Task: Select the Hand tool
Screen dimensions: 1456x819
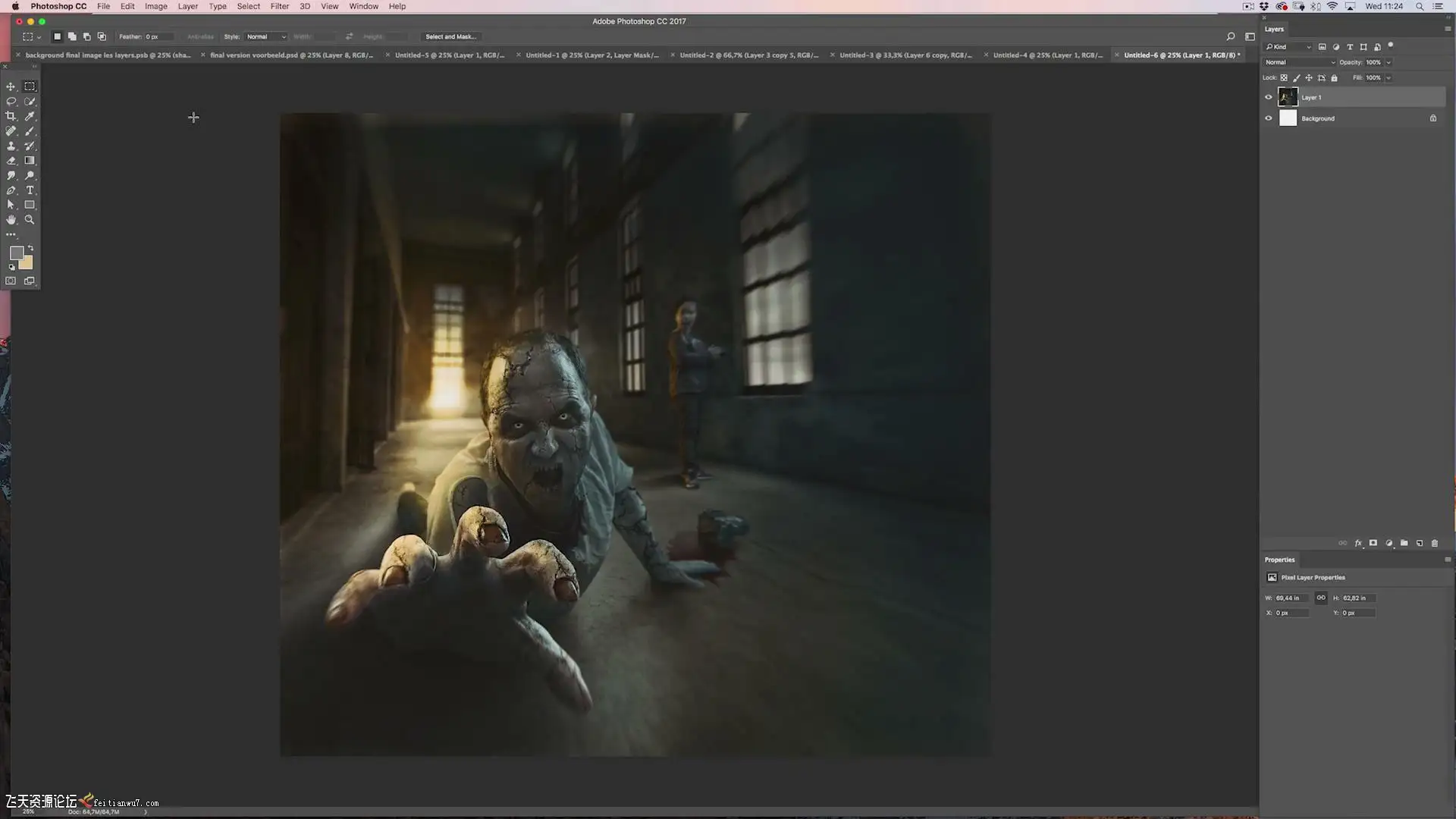Action: point(11,220)
